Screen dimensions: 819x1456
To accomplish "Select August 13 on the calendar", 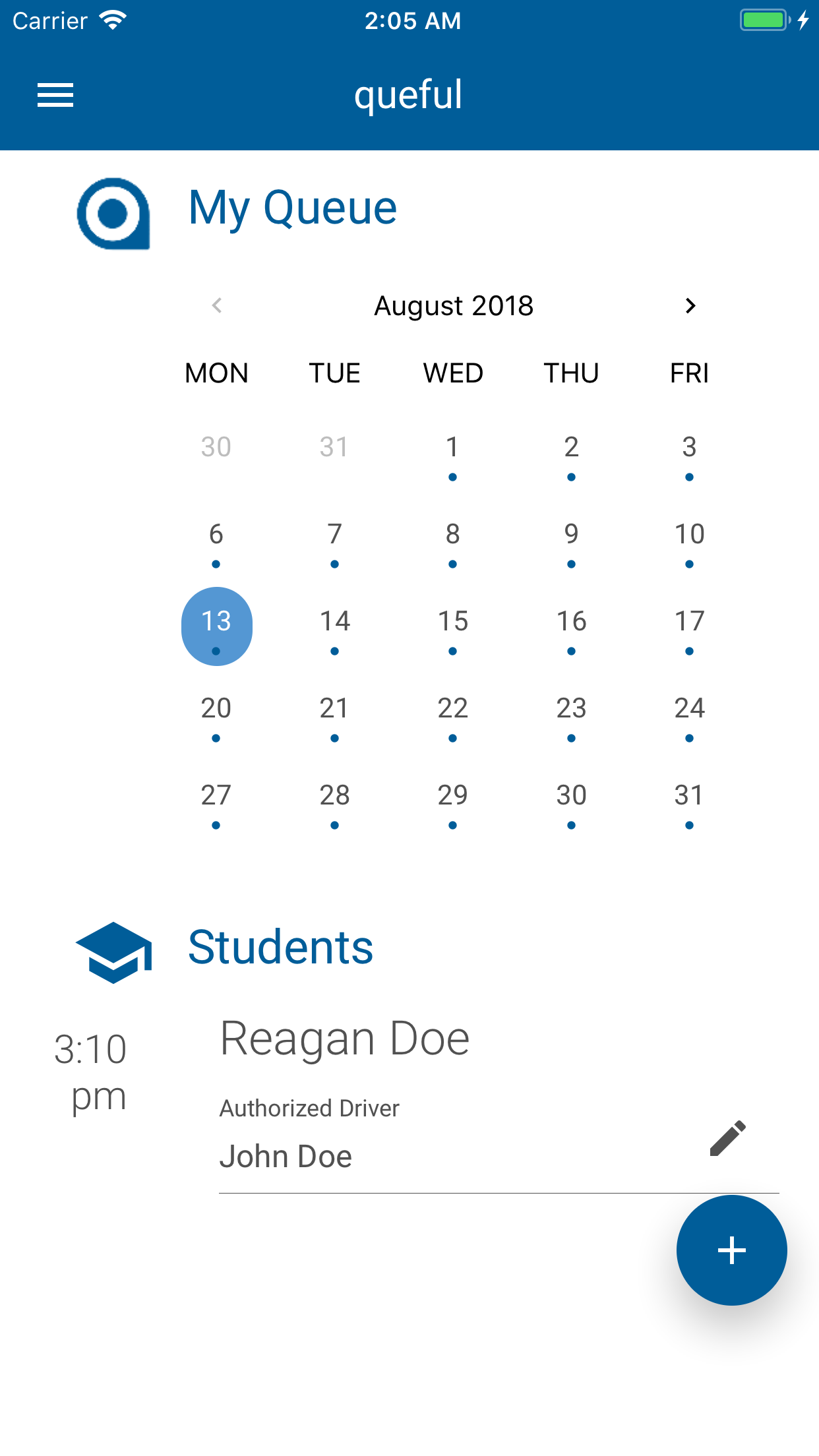I will coord(216,626).
